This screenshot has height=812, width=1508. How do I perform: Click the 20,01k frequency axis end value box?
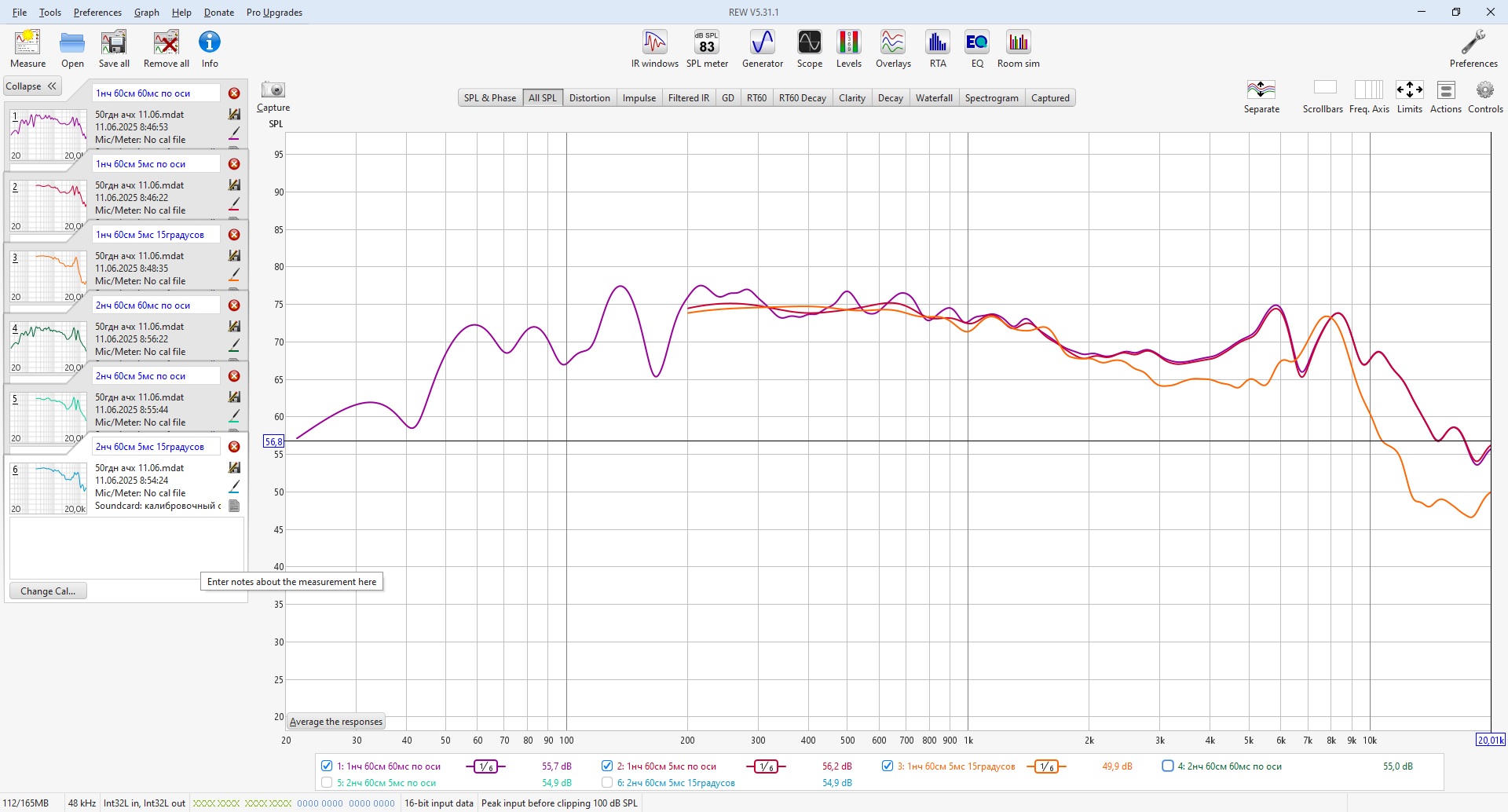click(1491, 740)
